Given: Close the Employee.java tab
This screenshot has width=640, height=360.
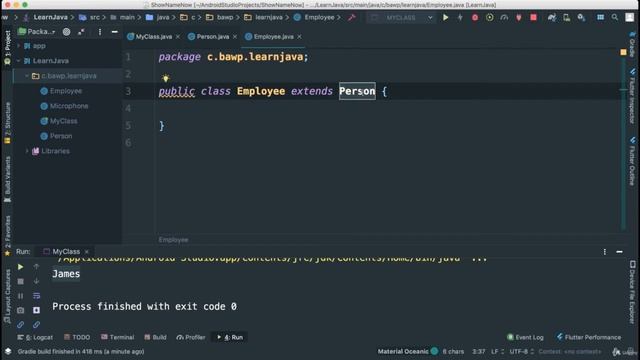Looking at the screenshot, I should (299, 37).
